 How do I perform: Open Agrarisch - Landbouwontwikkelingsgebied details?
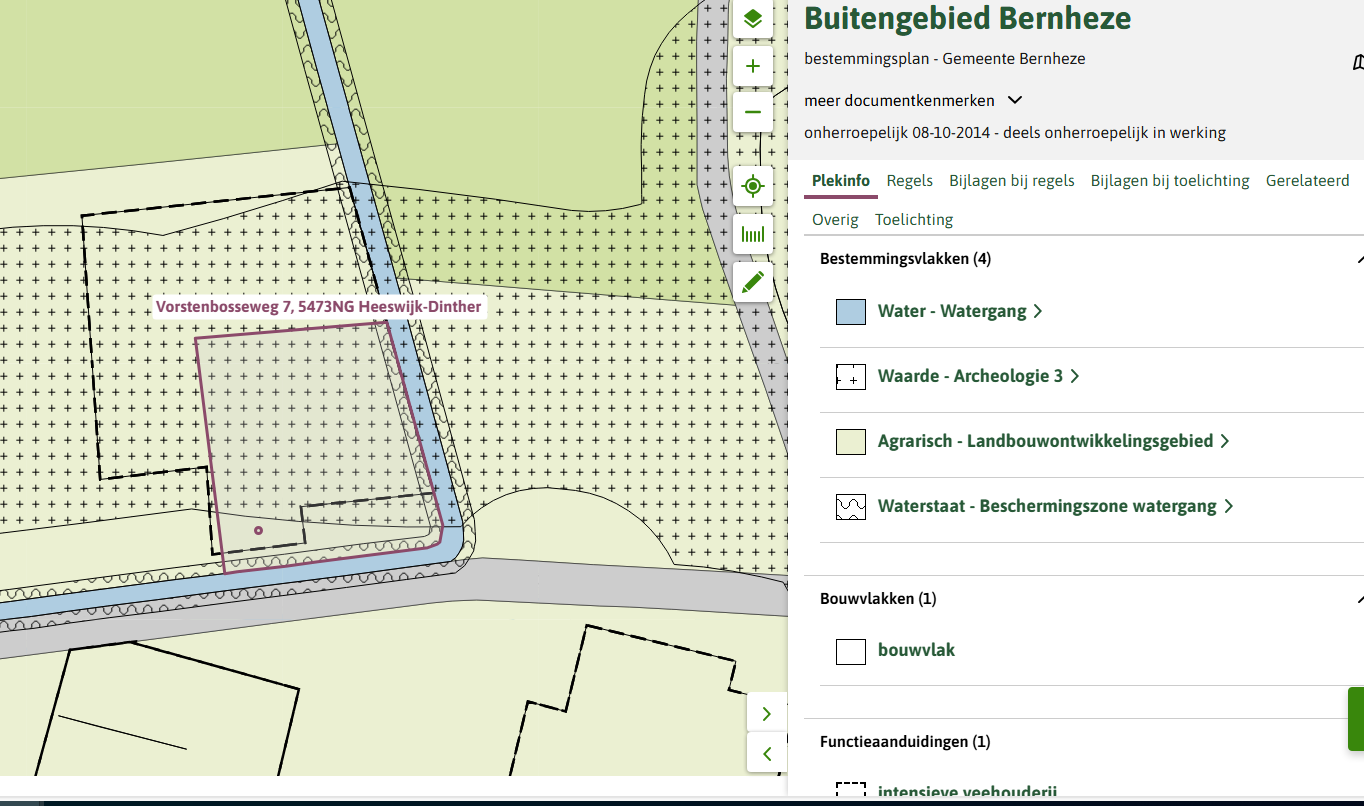coord(1054,441)
